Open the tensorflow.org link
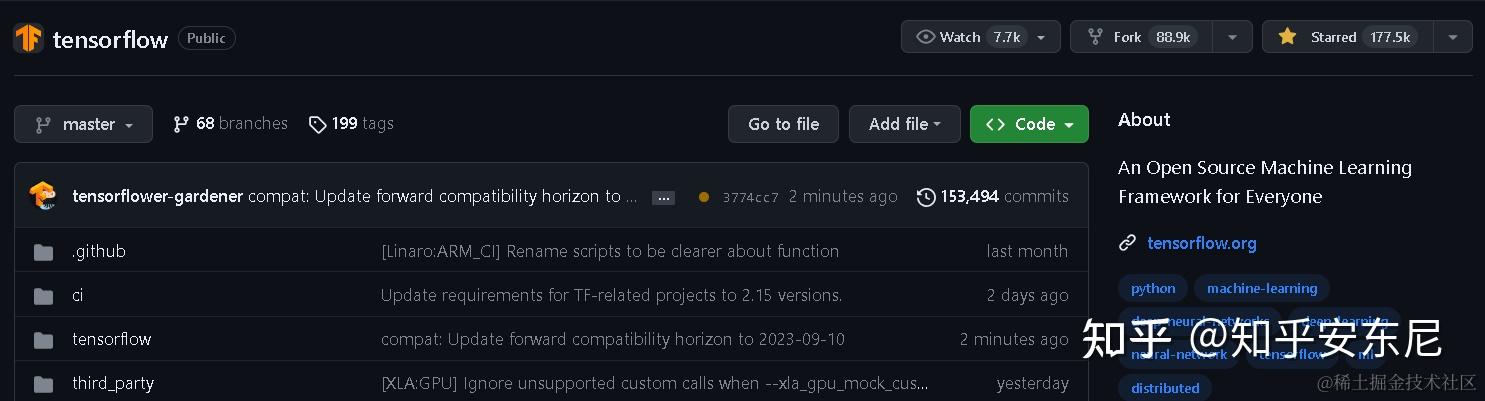The image size is (1485, 401). [x=1201, y=243]
